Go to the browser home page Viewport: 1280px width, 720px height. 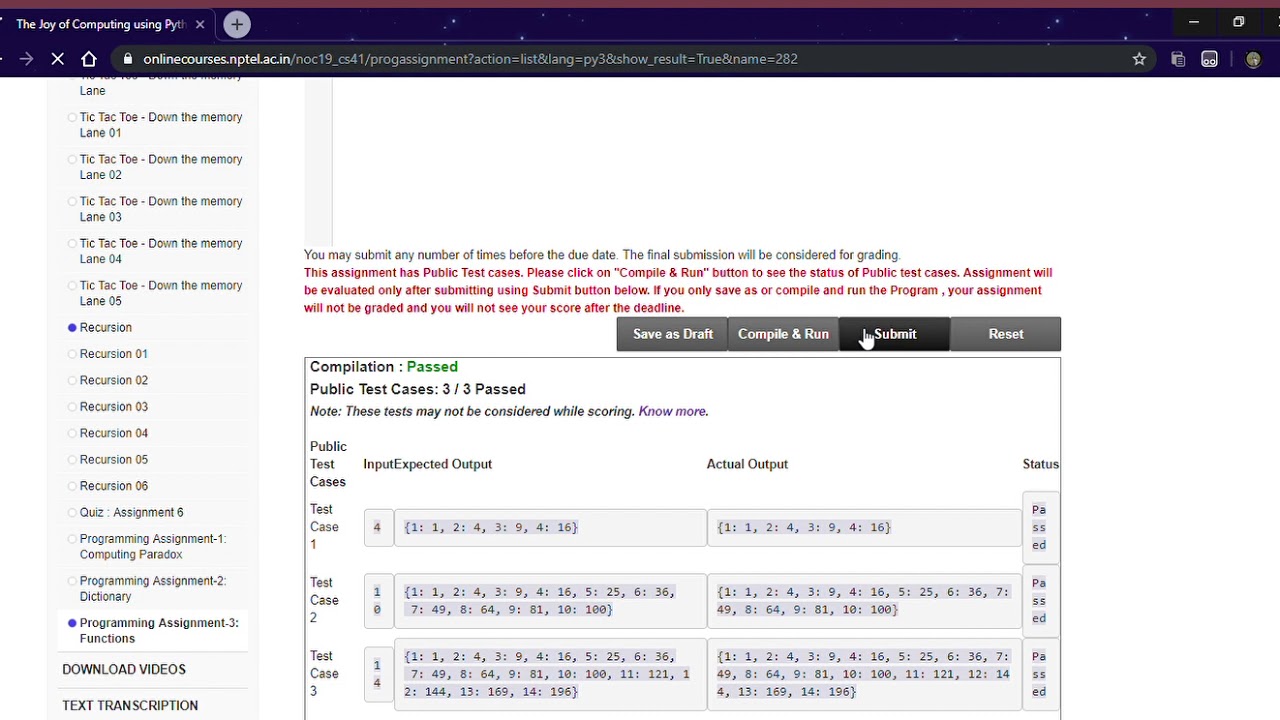coord(89,59)
